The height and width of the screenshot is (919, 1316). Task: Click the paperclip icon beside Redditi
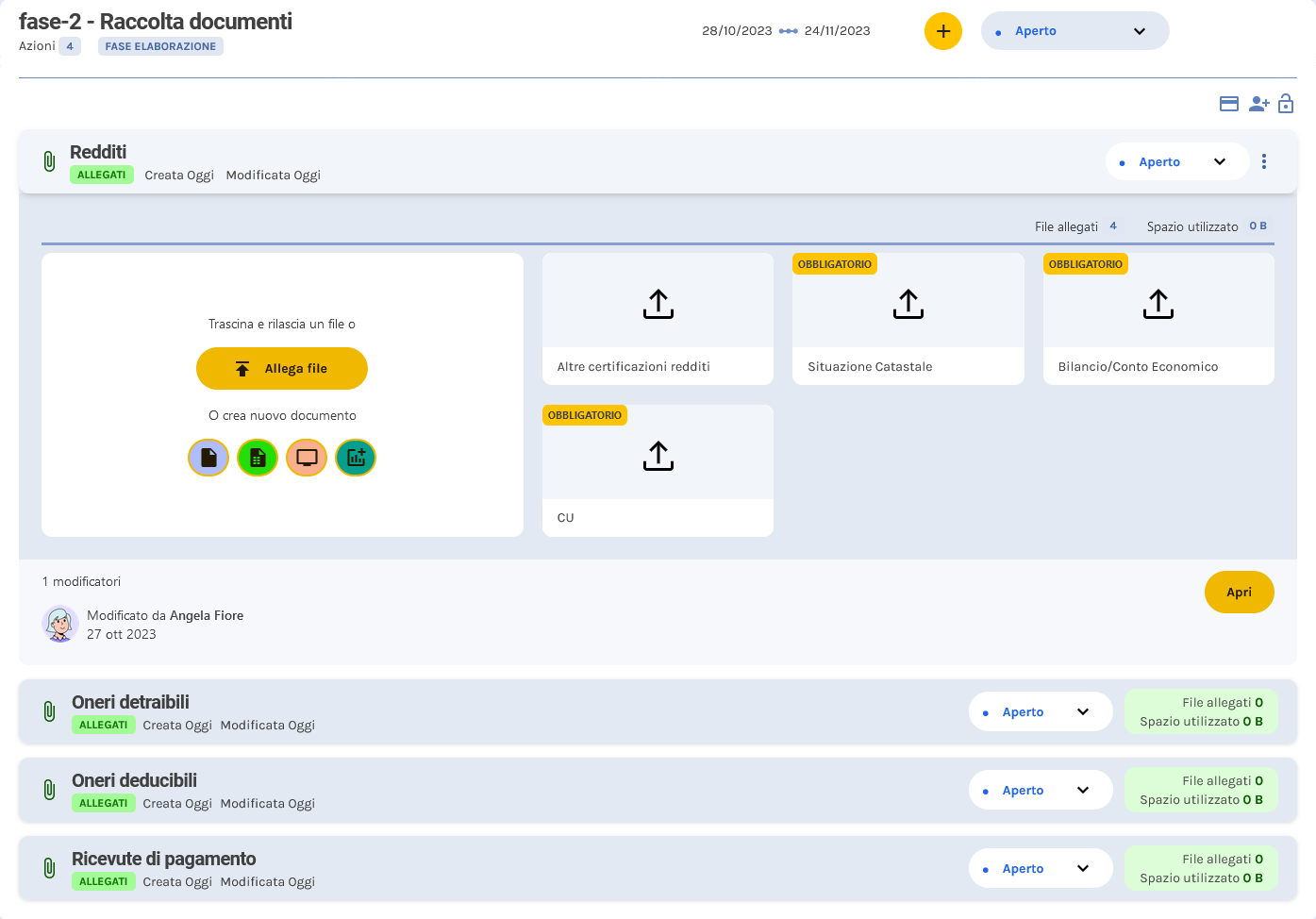[49, 161]
